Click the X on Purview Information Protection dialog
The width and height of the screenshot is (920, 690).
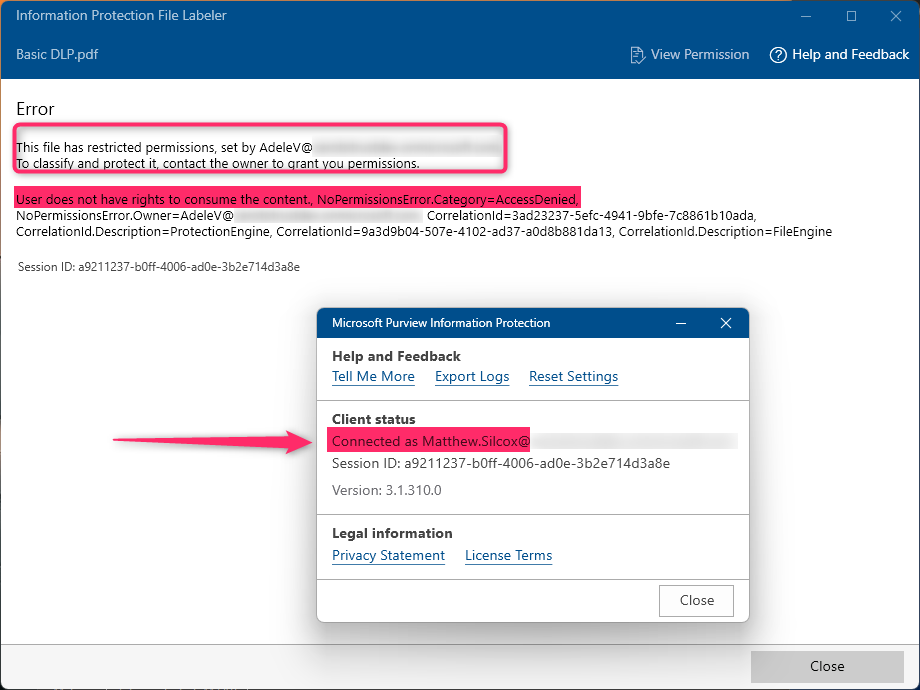(726, 323)
